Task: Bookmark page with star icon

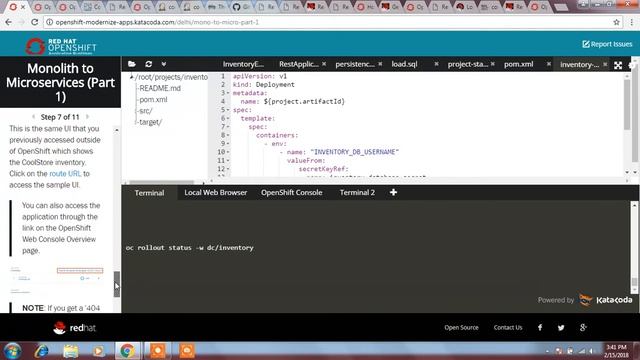Action: [x=616, y=22]
